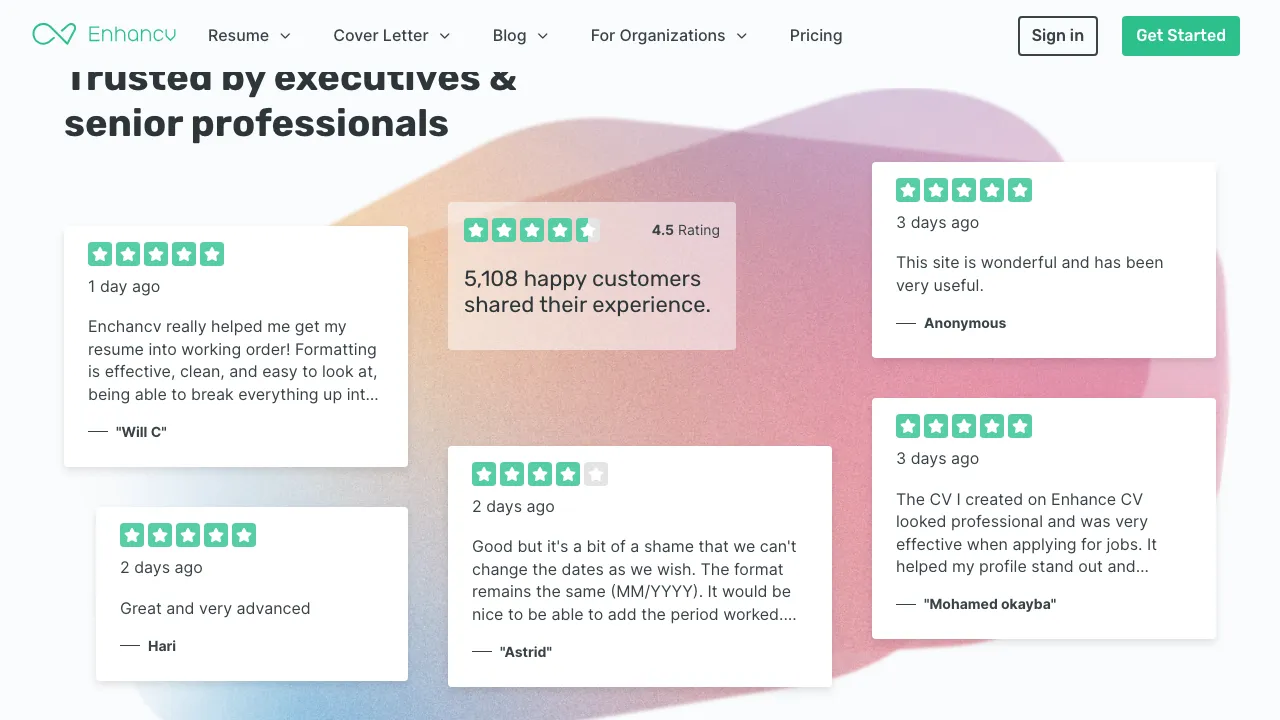Screen dimensions: 1280x720
Task: Go to the Pricing page
Action: point(816,36)
